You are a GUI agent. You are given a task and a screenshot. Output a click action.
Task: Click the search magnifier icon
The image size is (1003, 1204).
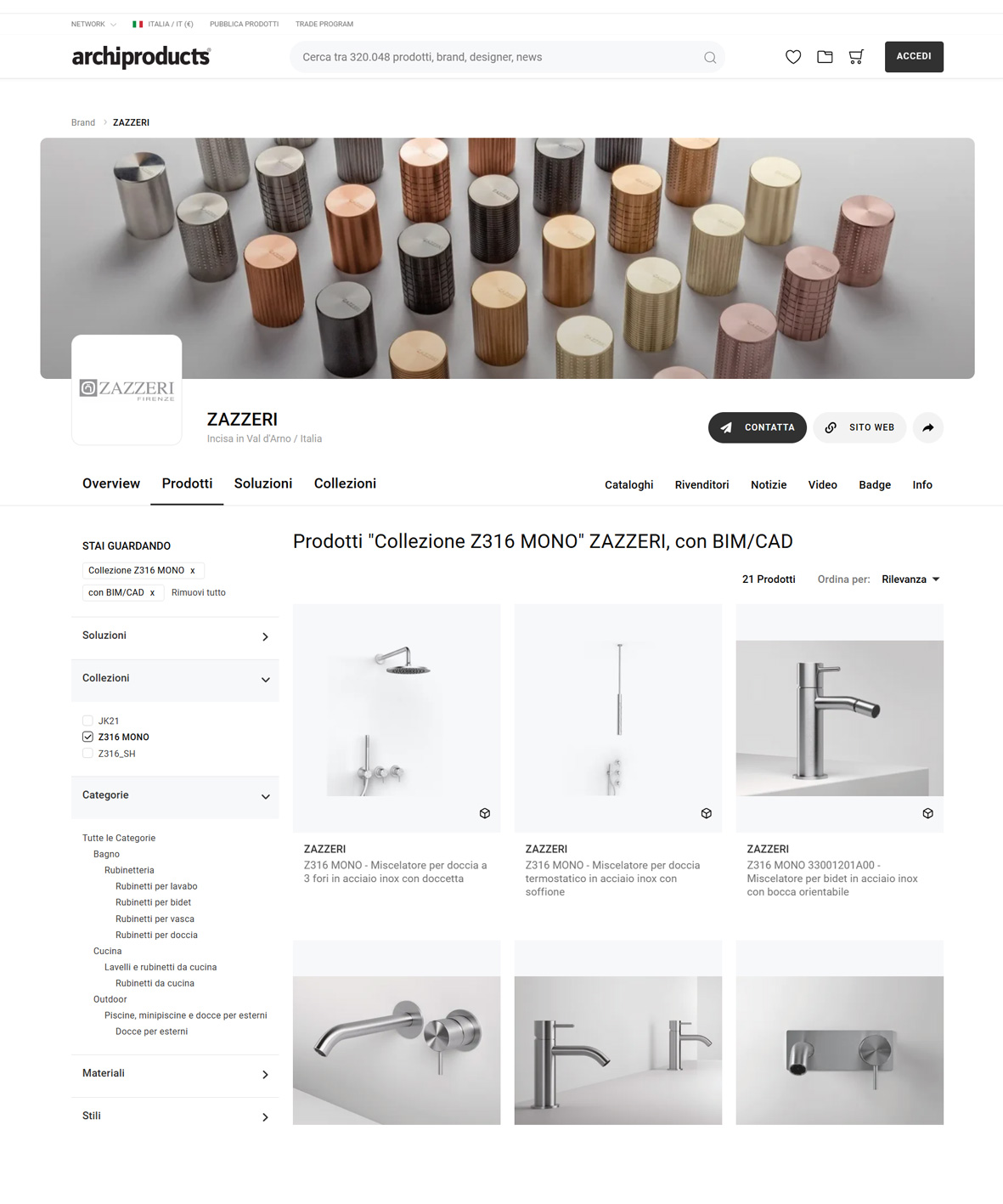coord(710,58)
